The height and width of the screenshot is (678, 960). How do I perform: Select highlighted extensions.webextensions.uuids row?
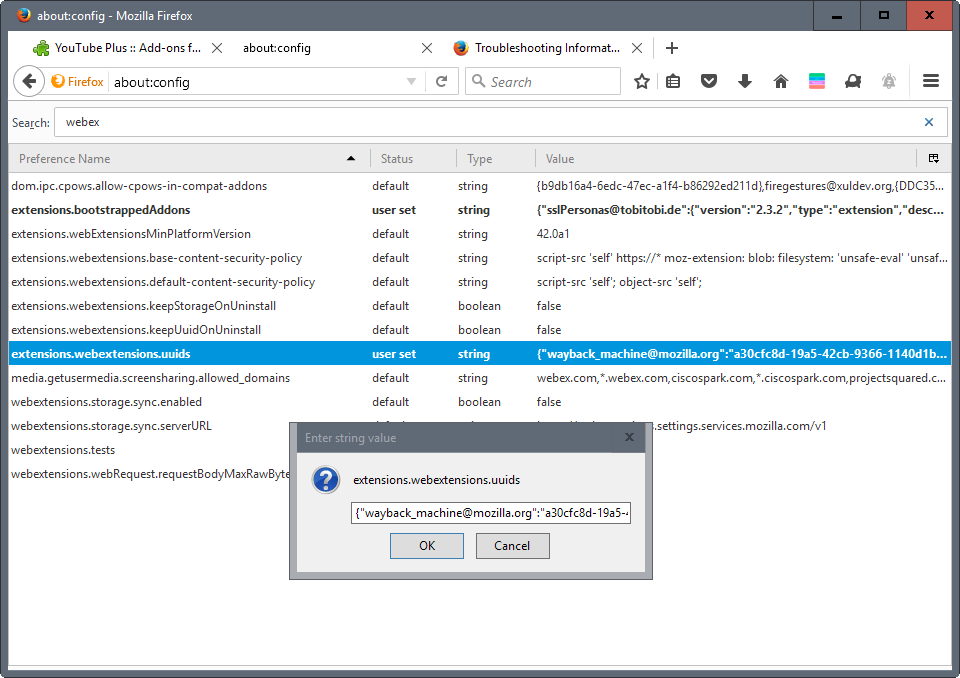(x=480, y=353)
